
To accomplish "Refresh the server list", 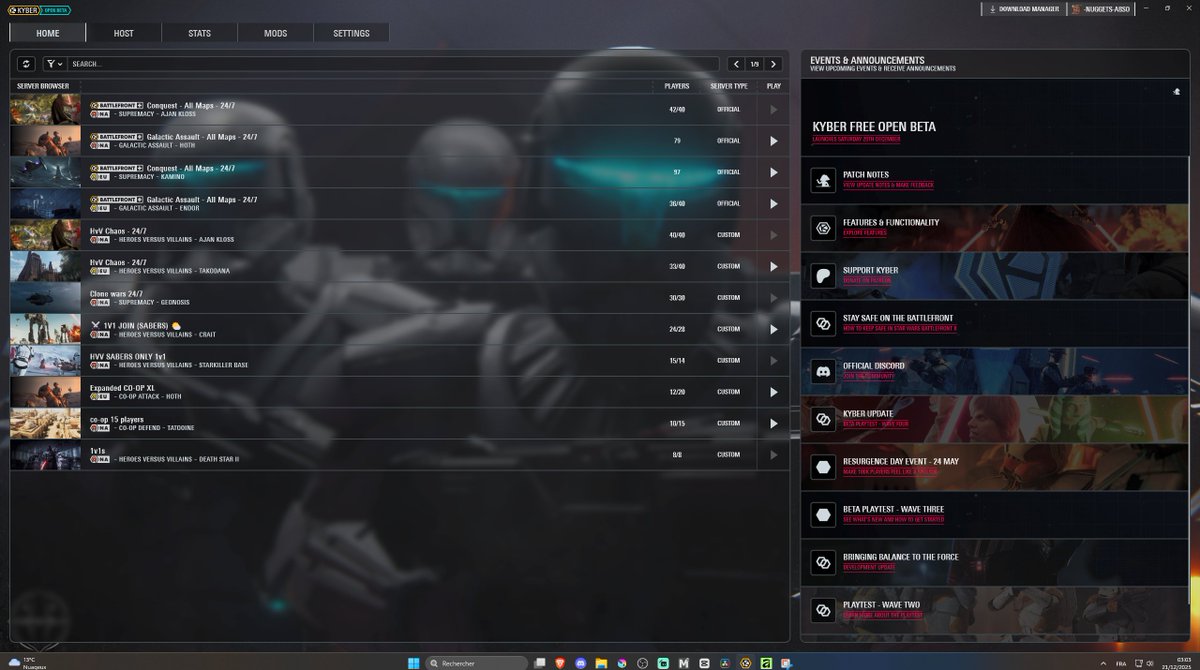I will 26,64.
